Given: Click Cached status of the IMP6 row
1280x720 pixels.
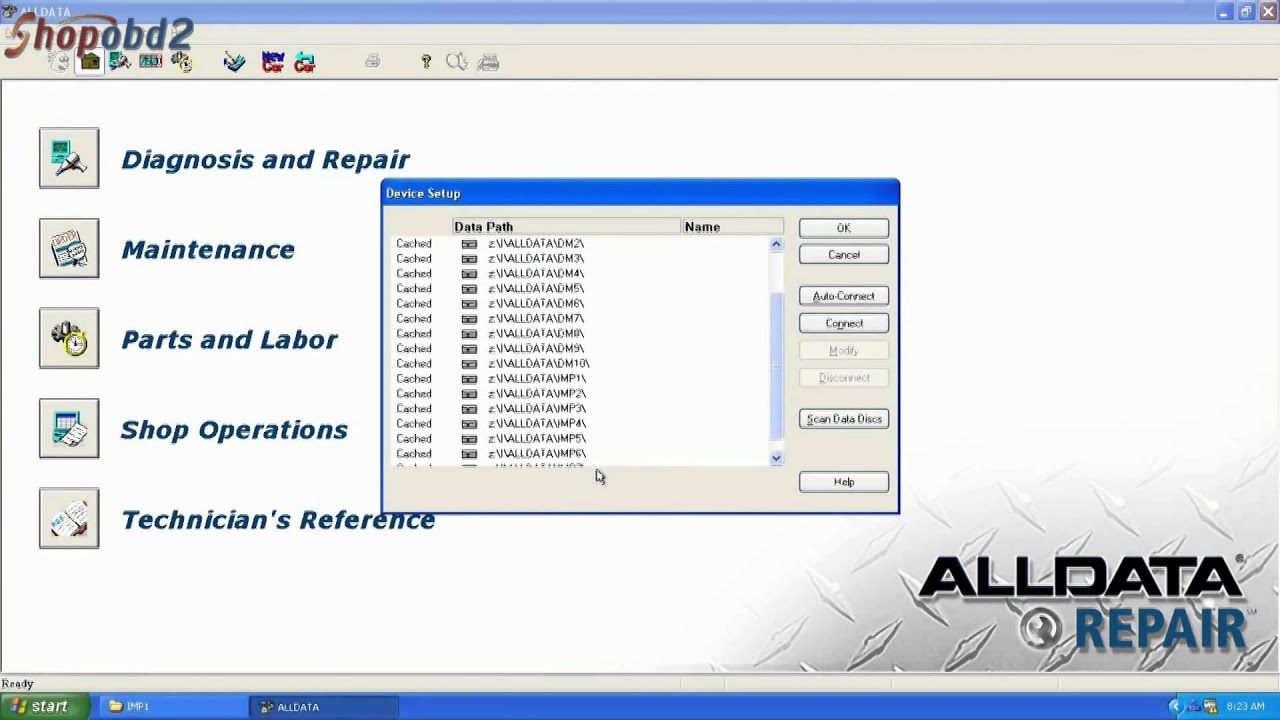Looking at the screenshot, I should pos(414,454).
